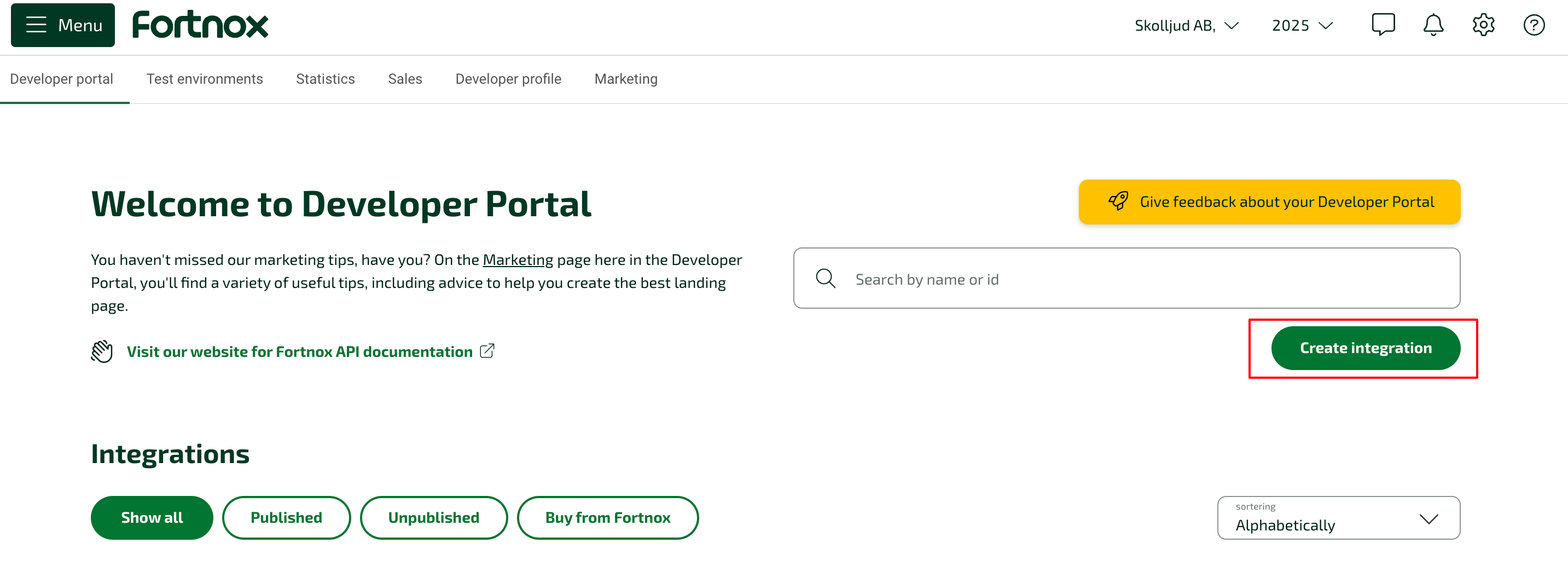This screenshot has height=566, width=1568.
Task: Open the hamburger Menu button
Action: pos(63,25)
